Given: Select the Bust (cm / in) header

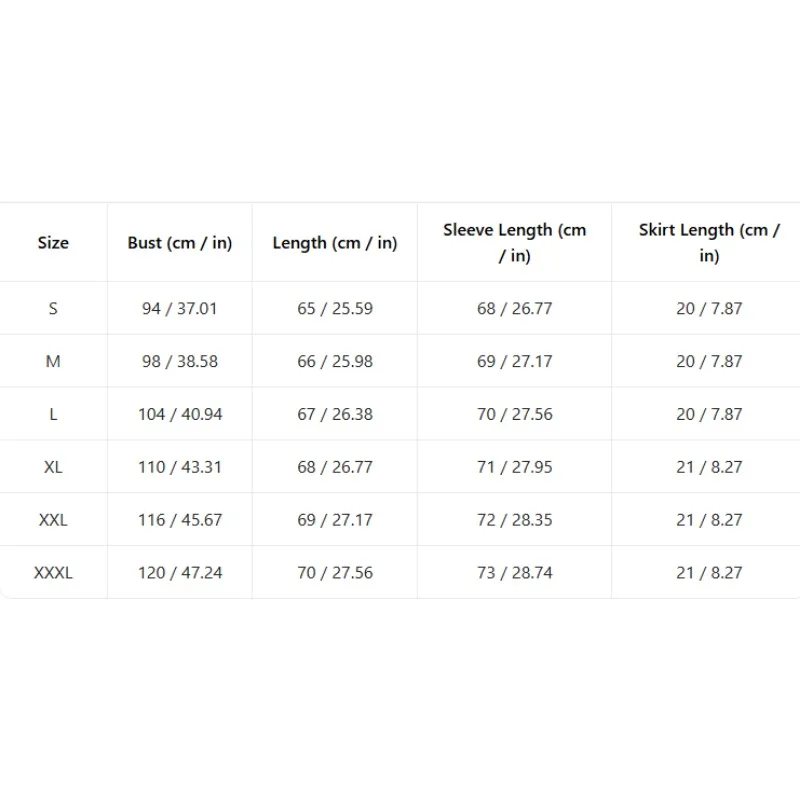Looking at the screenshot, I should click(x=180, y=243).
